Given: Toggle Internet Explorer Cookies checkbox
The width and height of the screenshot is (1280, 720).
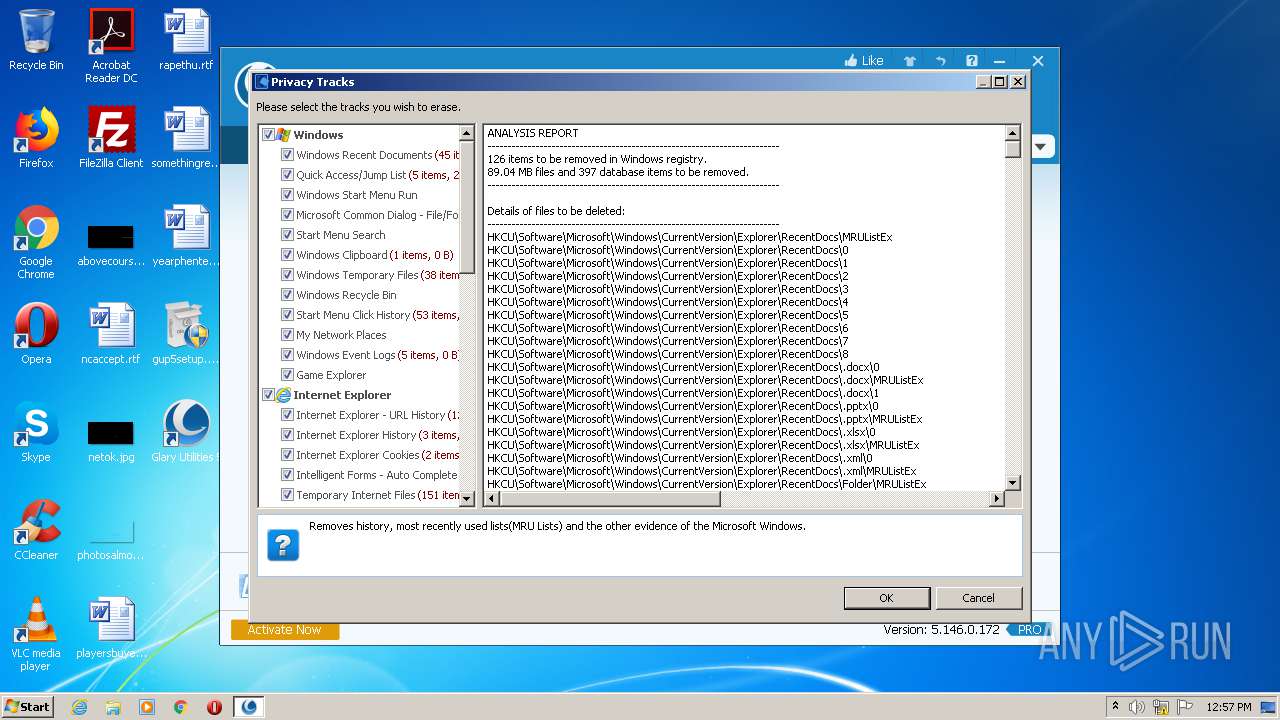Looking at the screenshot, I should click(x=287, y=455).
